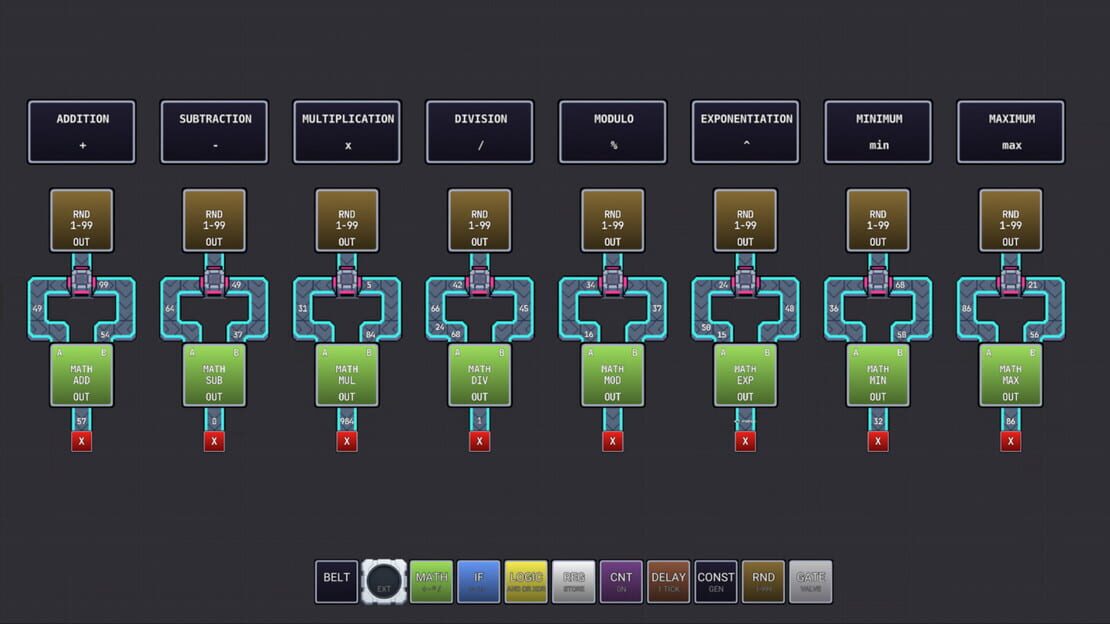Choose the purple CNT counter tool
1110x624 pixels.
pyautogui.click(x=621, y=582)
